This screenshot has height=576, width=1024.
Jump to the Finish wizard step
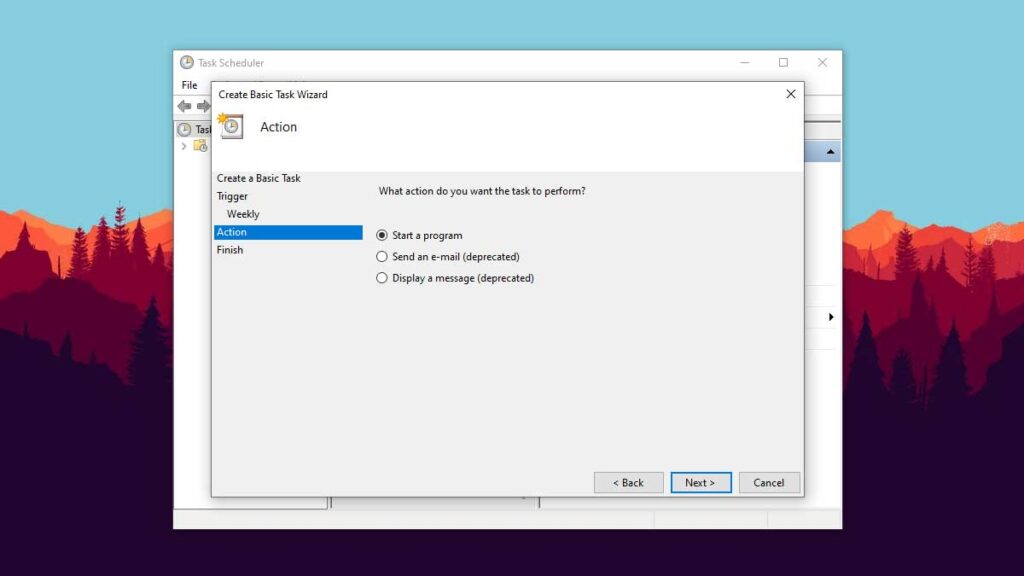click(x=230, y=250)
